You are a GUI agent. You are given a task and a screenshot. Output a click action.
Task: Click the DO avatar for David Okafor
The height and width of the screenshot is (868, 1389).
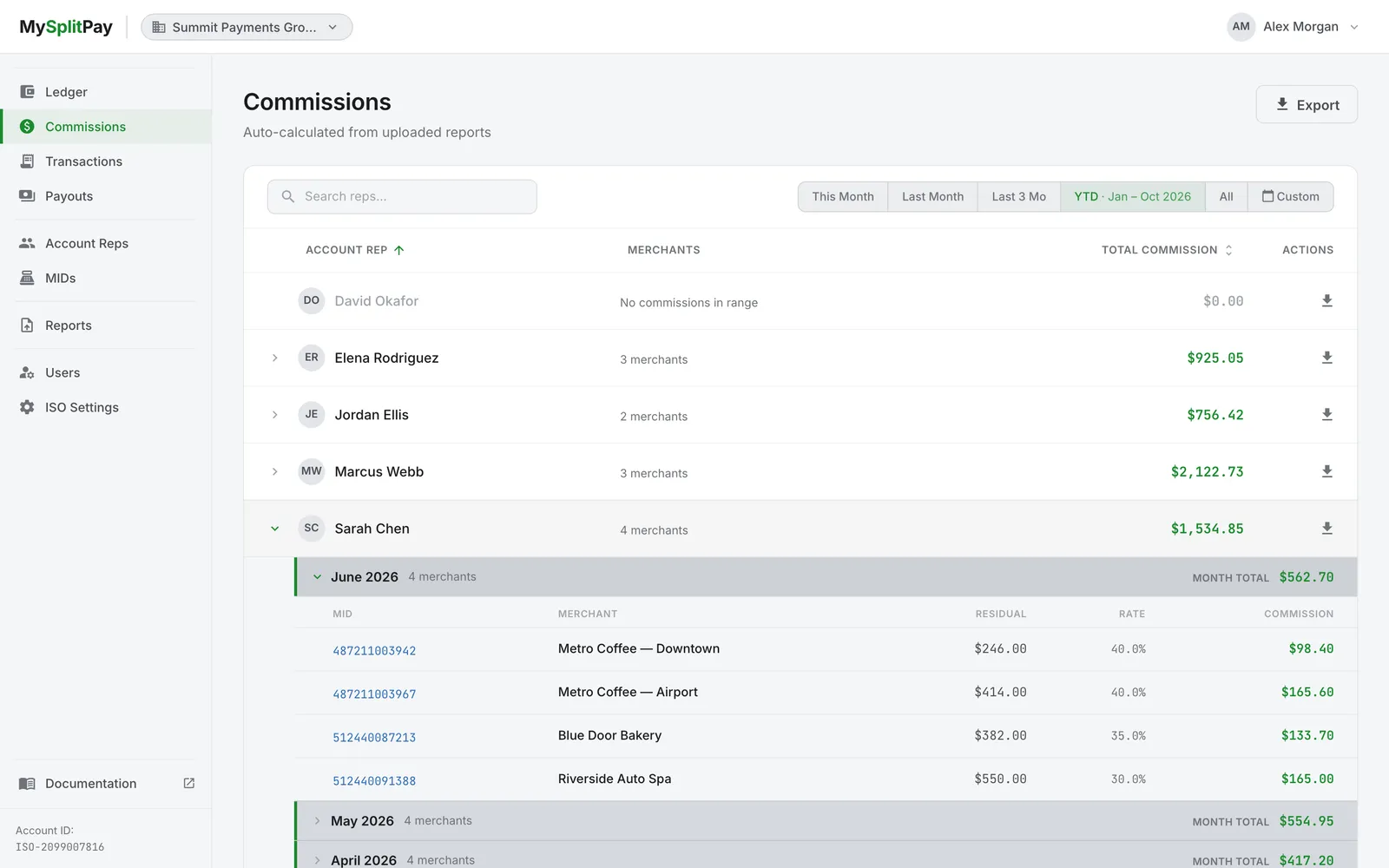coord(312,300)
